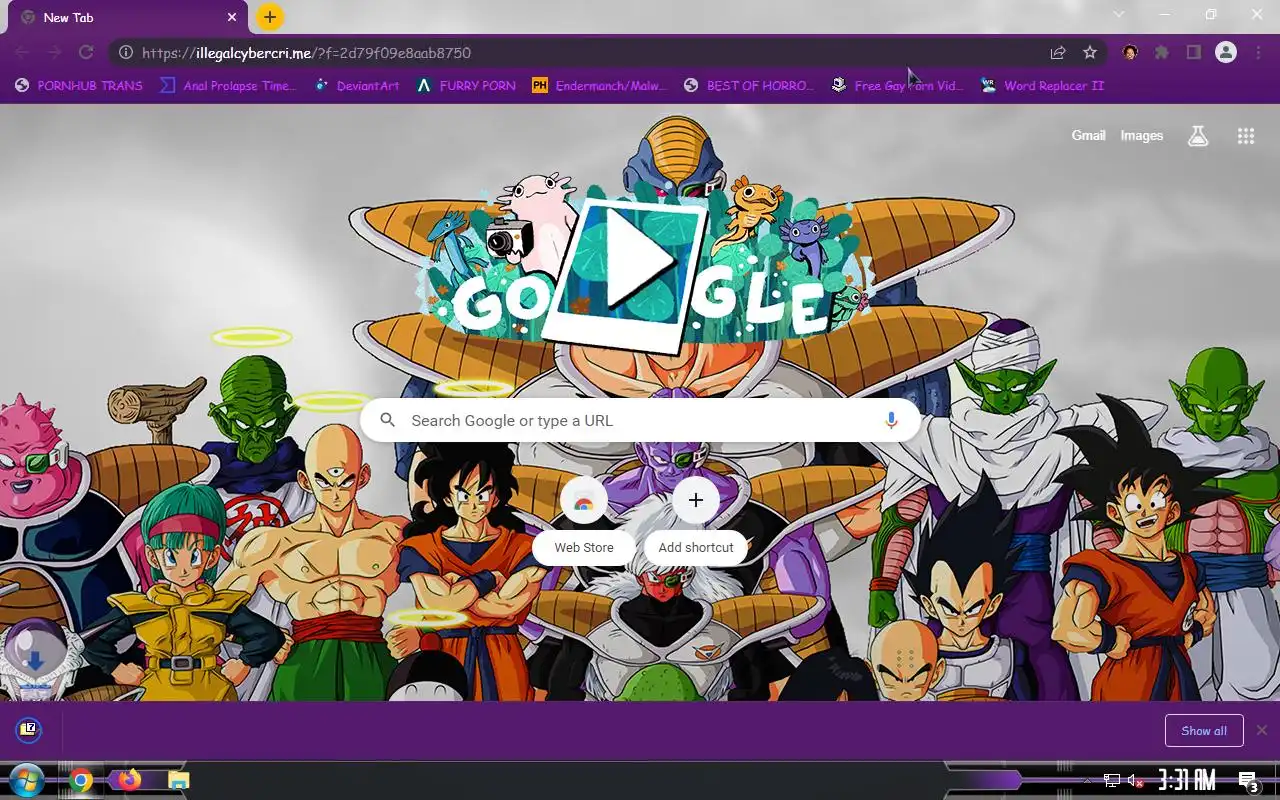Go back to the previous page

point(22,52)
